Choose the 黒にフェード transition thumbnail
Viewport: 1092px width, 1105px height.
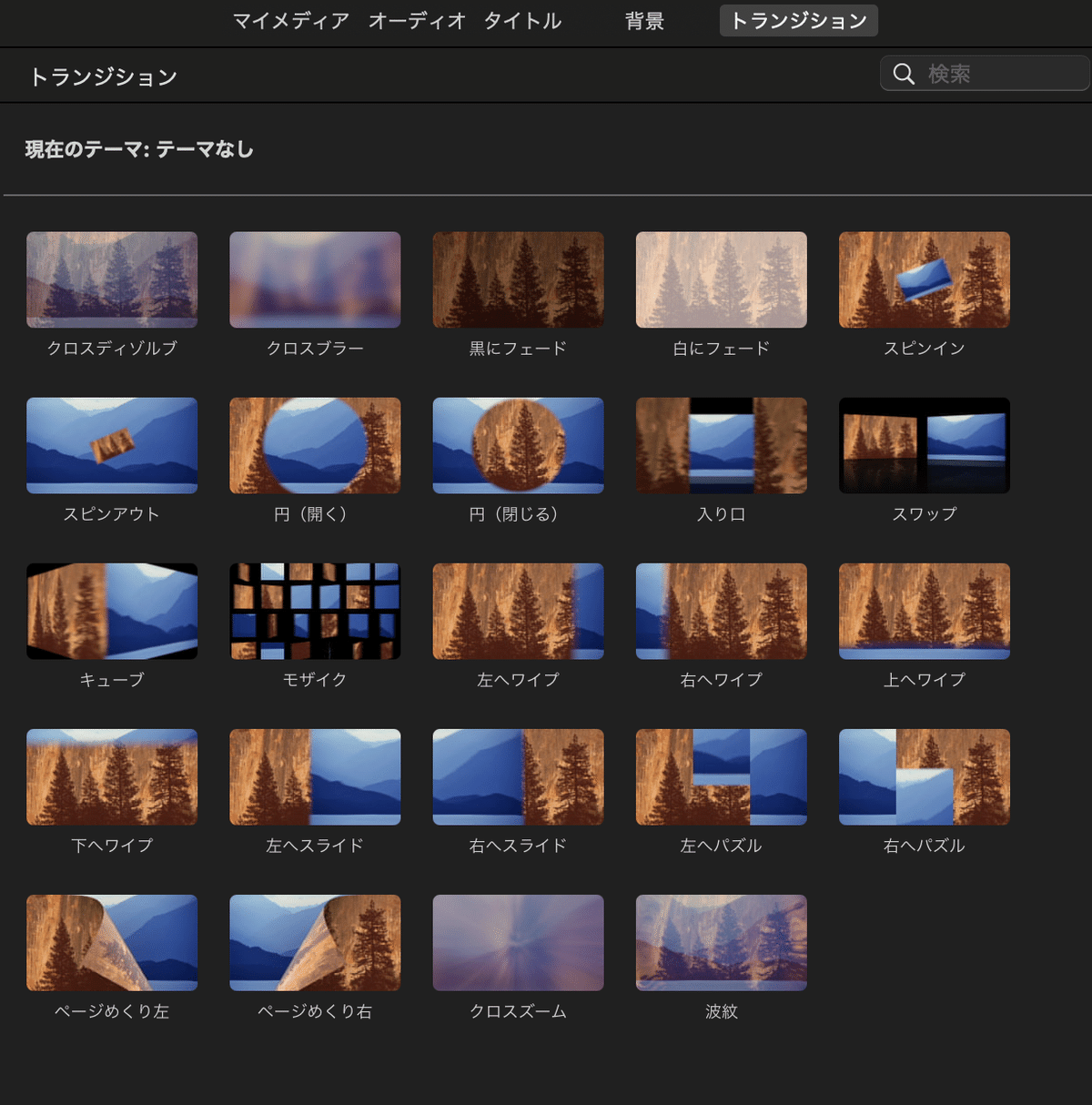(x=518, y=279)
